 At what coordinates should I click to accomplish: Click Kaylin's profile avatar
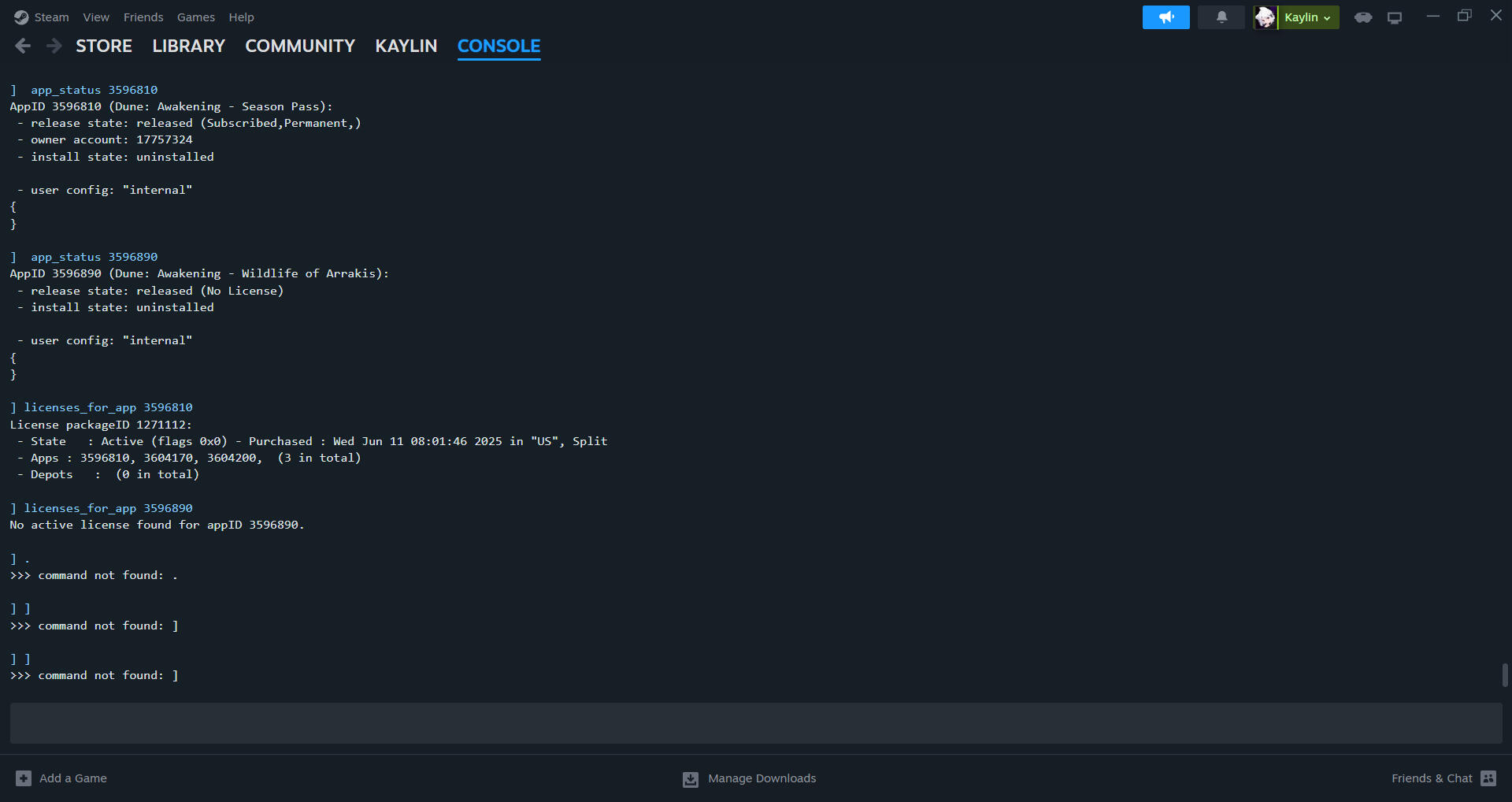click(1265, 17)
